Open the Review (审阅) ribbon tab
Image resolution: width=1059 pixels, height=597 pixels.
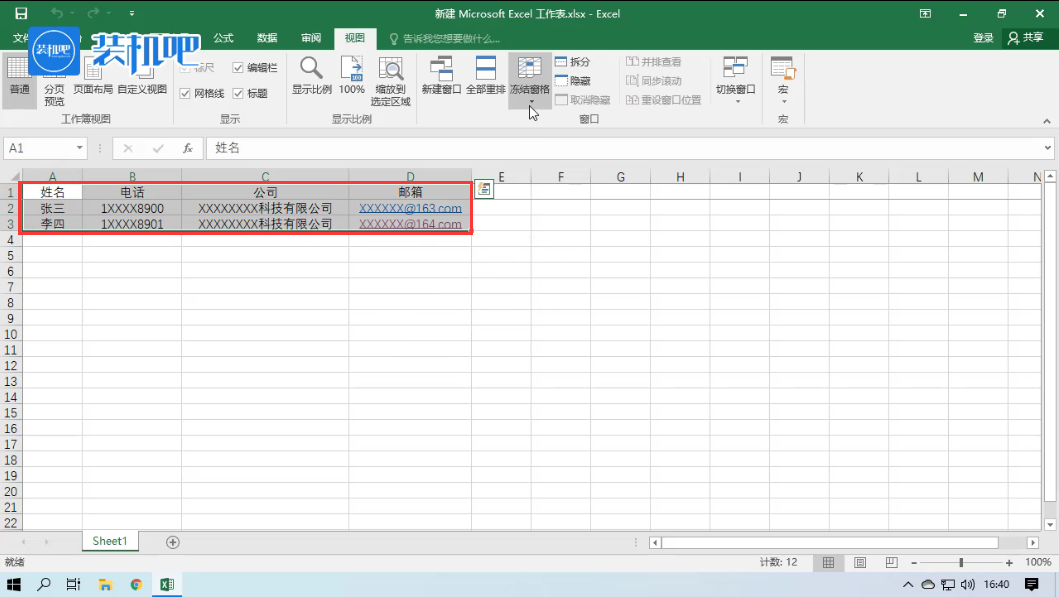(x=311, y=38)
